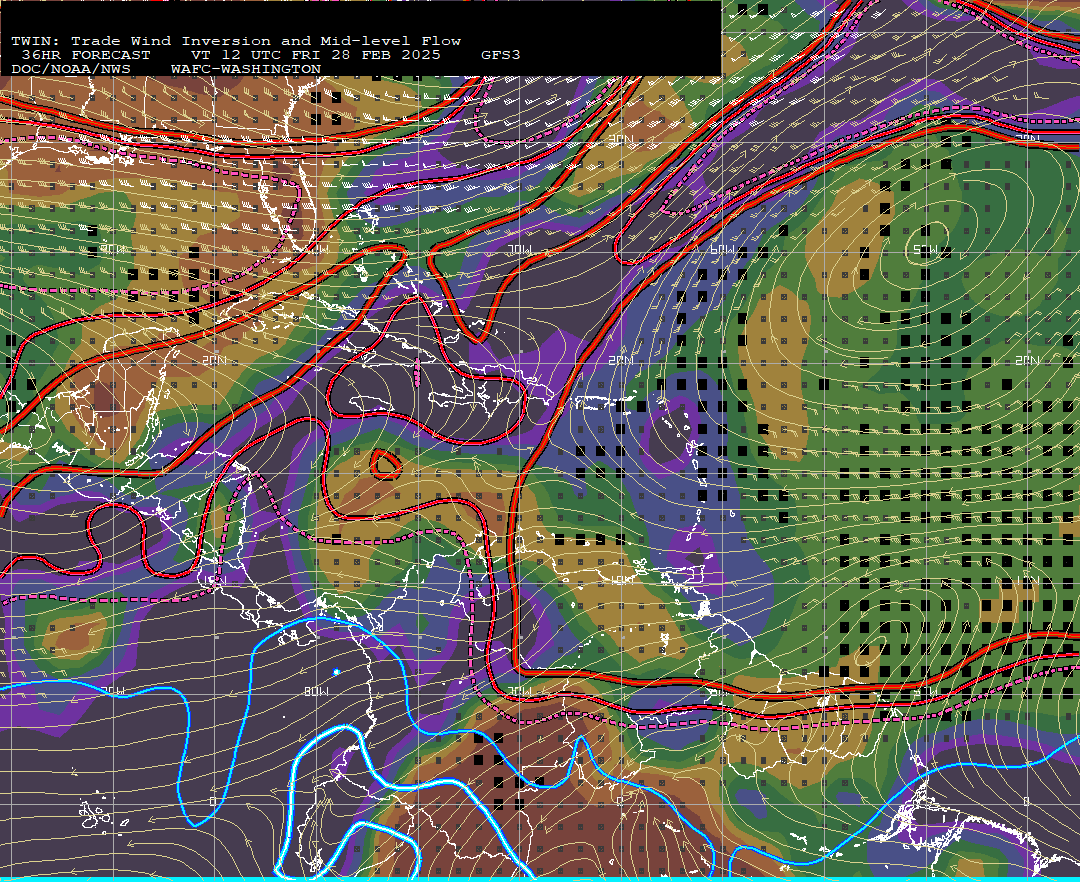Image resolution: width=1080 pixels, height=882 pixels.
Task: Click the 10N latitude label beside Costa Rica
Action: (214, 580)
